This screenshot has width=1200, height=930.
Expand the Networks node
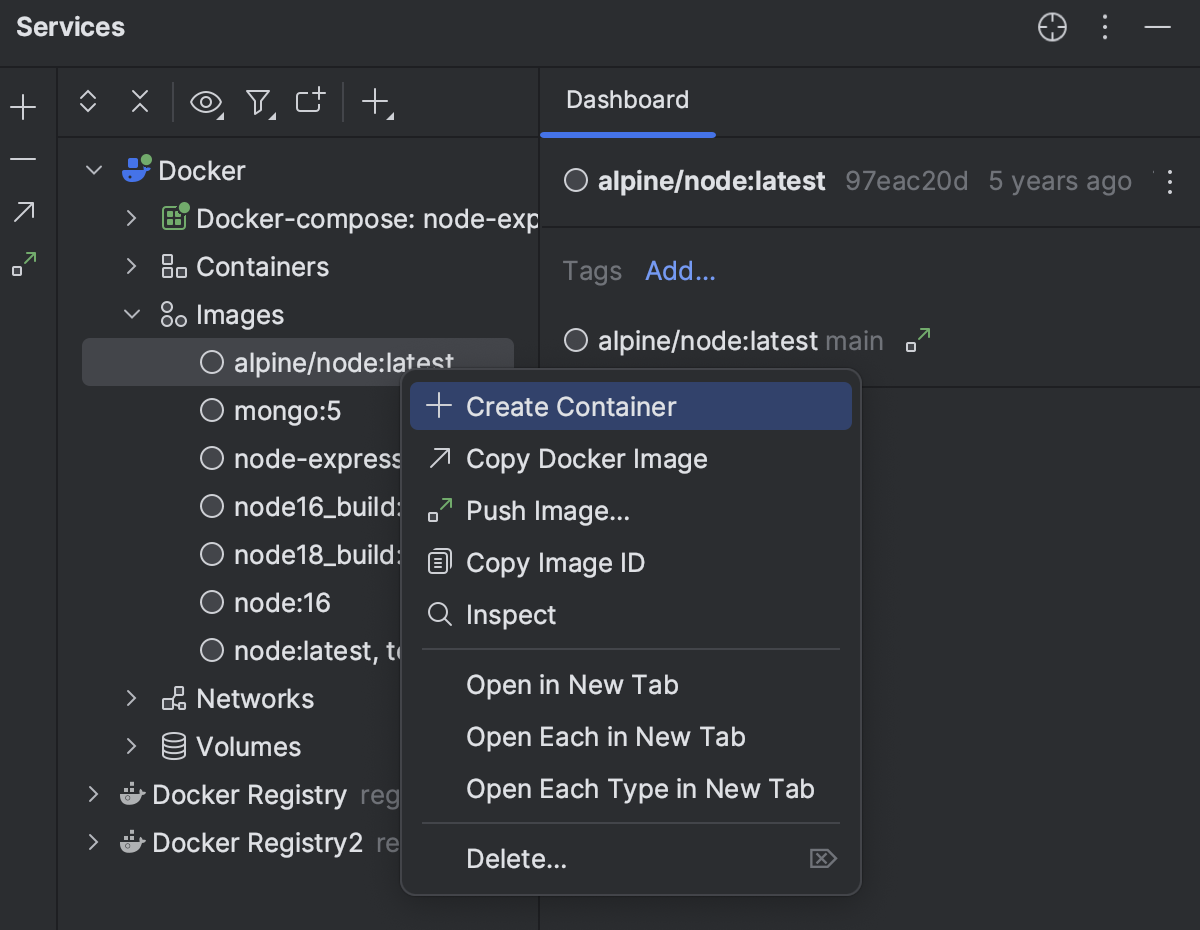[x=131, y=698]
